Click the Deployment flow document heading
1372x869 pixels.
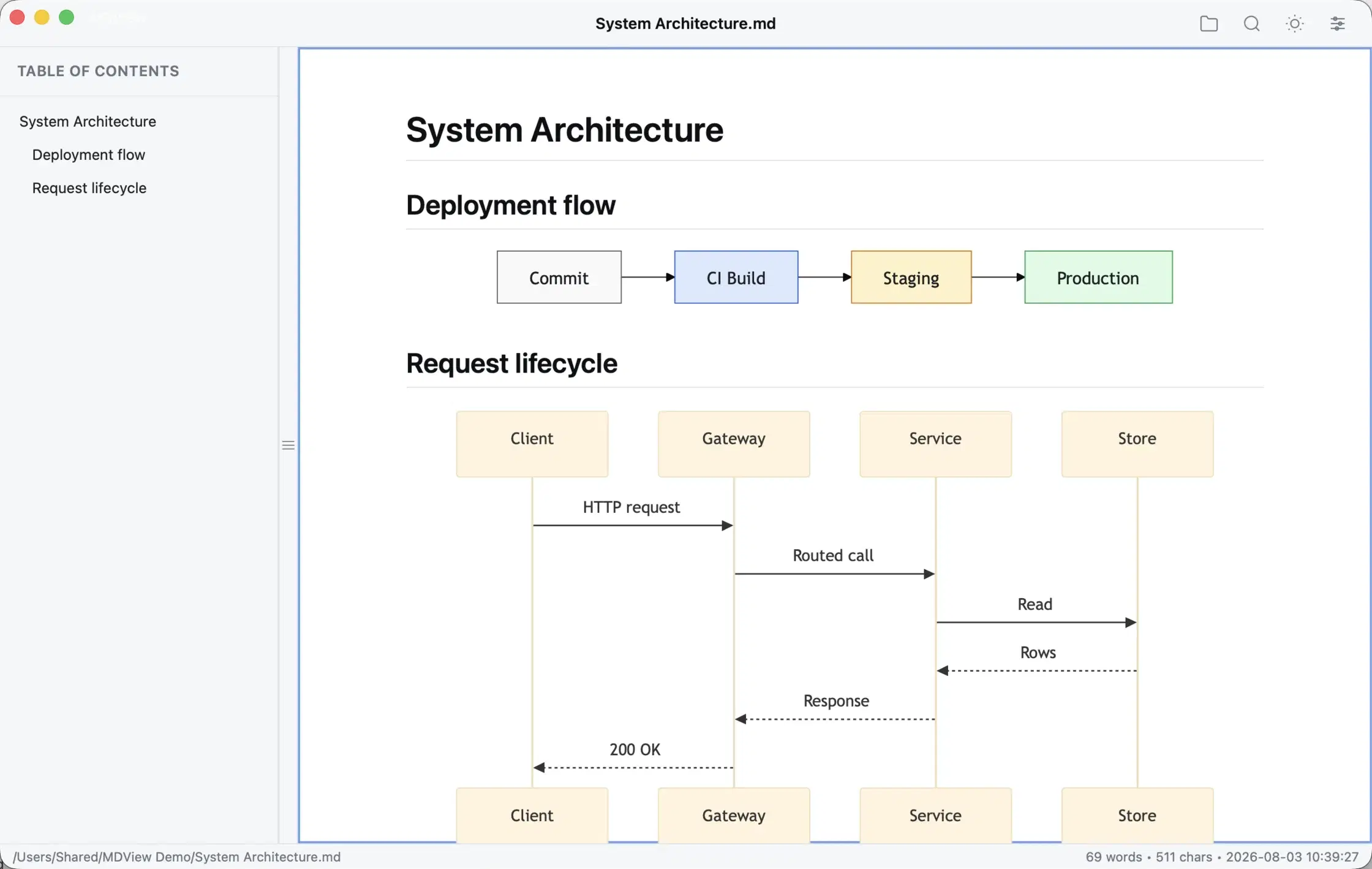(511, 205)
